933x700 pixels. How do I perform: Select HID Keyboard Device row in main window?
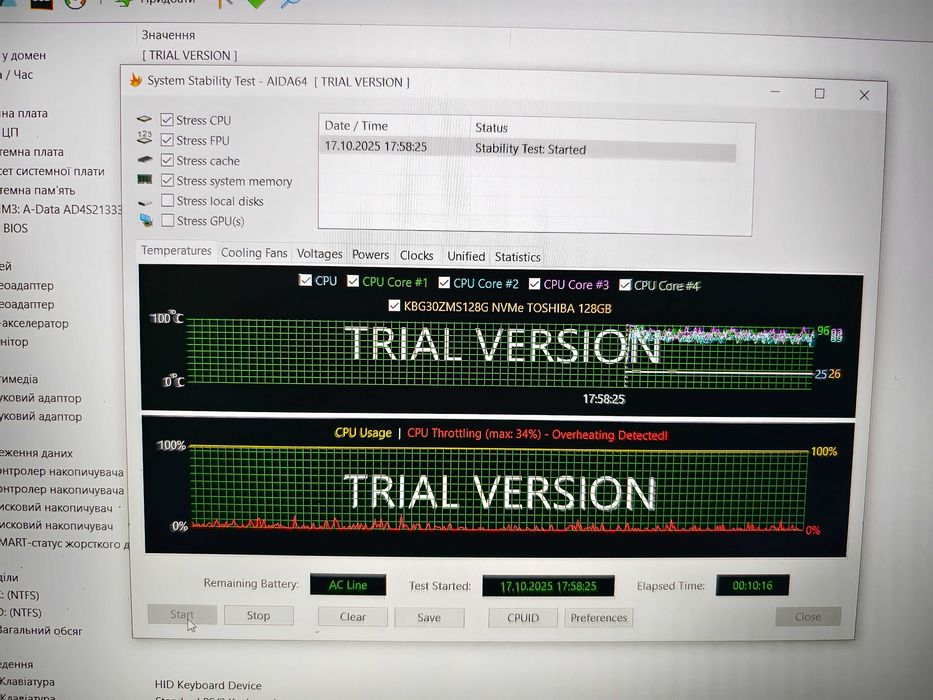pyautogui.click(x=208, y=685)
